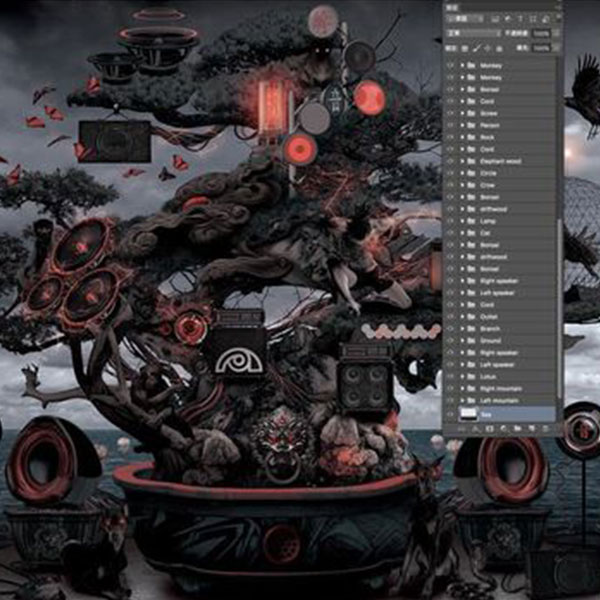
Task: Filter layers for shape layers
Action: pyautogui.click(x=533, y=19)
